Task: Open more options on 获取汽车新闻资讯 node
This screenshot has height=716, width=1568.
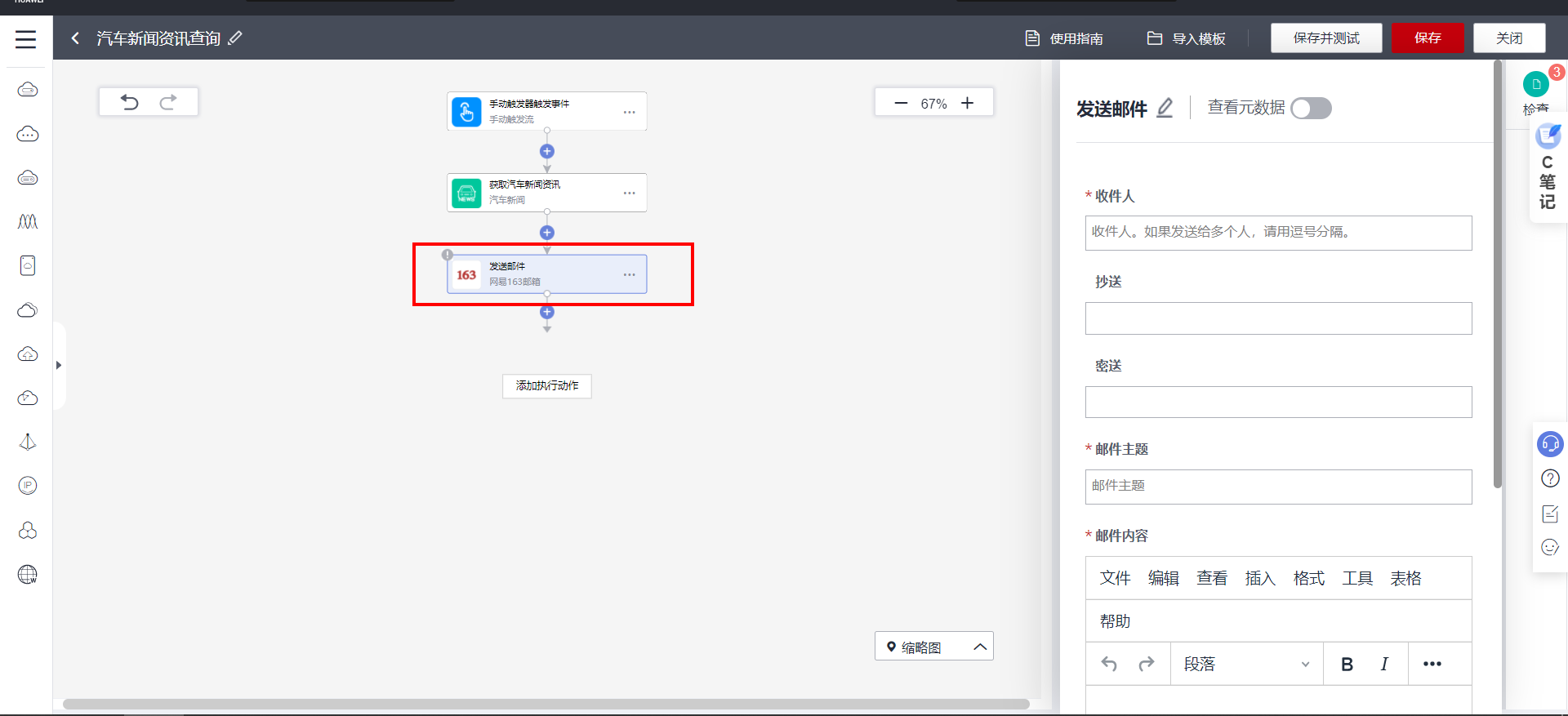Action: 630,193
